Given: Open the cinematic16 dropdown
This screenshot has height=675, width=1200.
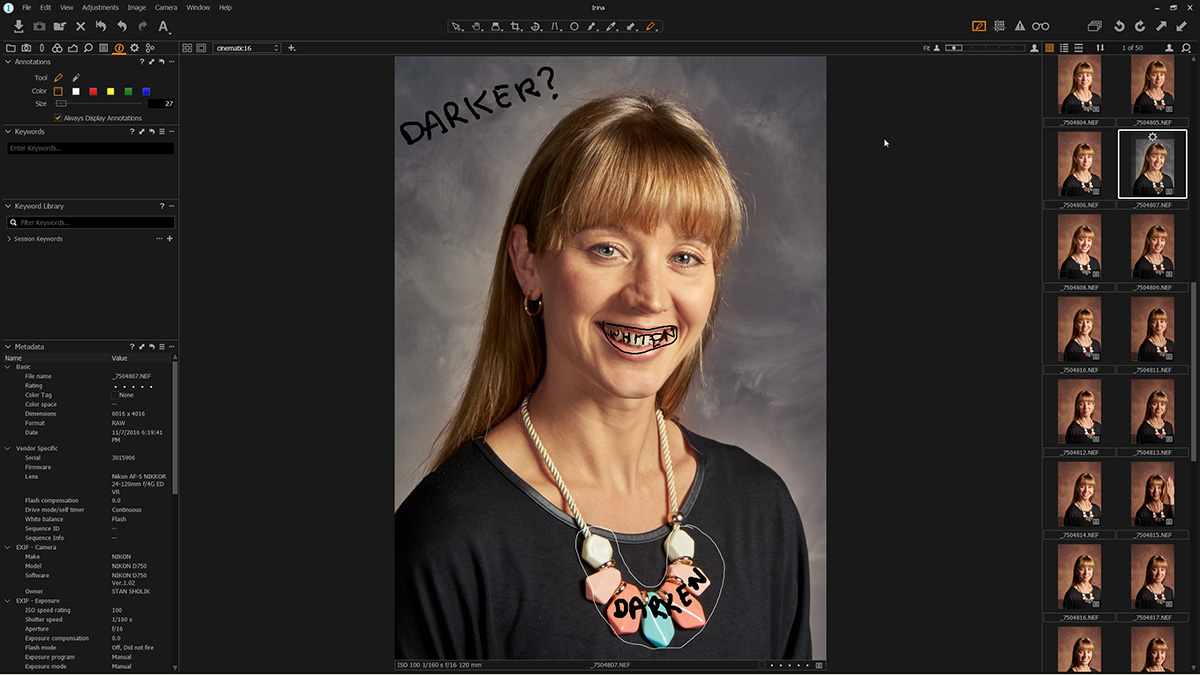Looking at the screenshot, I should [247, 47].
